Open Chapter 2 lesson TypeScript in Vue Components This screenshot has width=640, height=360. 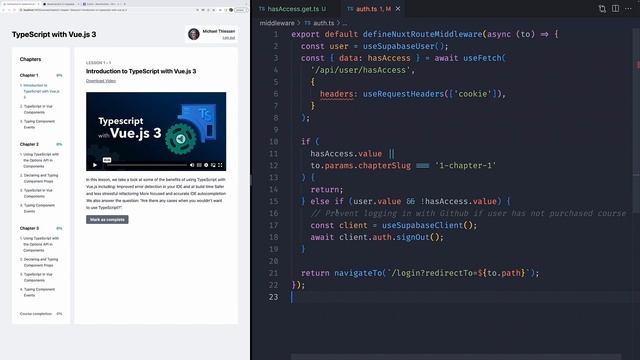(38, 193)
